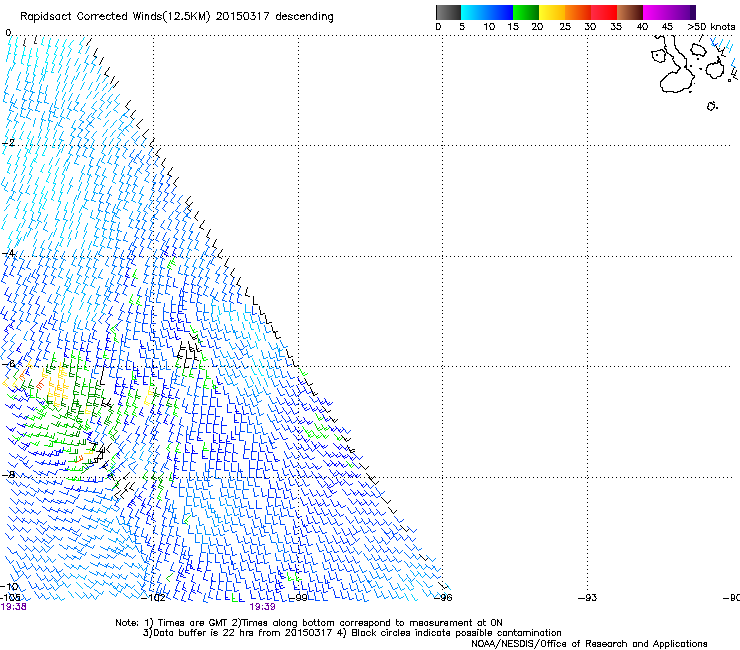
Task: Pick the brown 35-40 knots color segment
Action: coord(630,12)
